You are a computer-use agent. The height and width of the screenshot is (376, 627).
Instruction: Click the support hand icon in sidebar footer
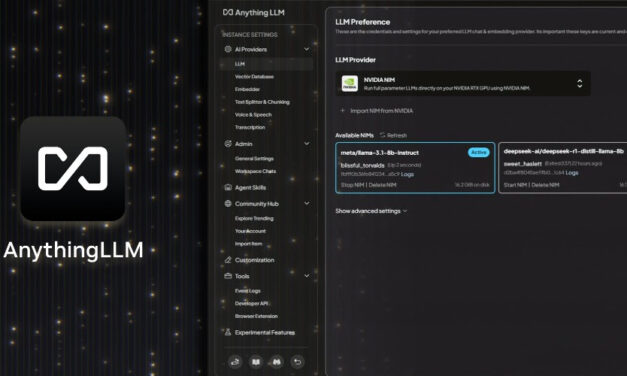point(235,362)
